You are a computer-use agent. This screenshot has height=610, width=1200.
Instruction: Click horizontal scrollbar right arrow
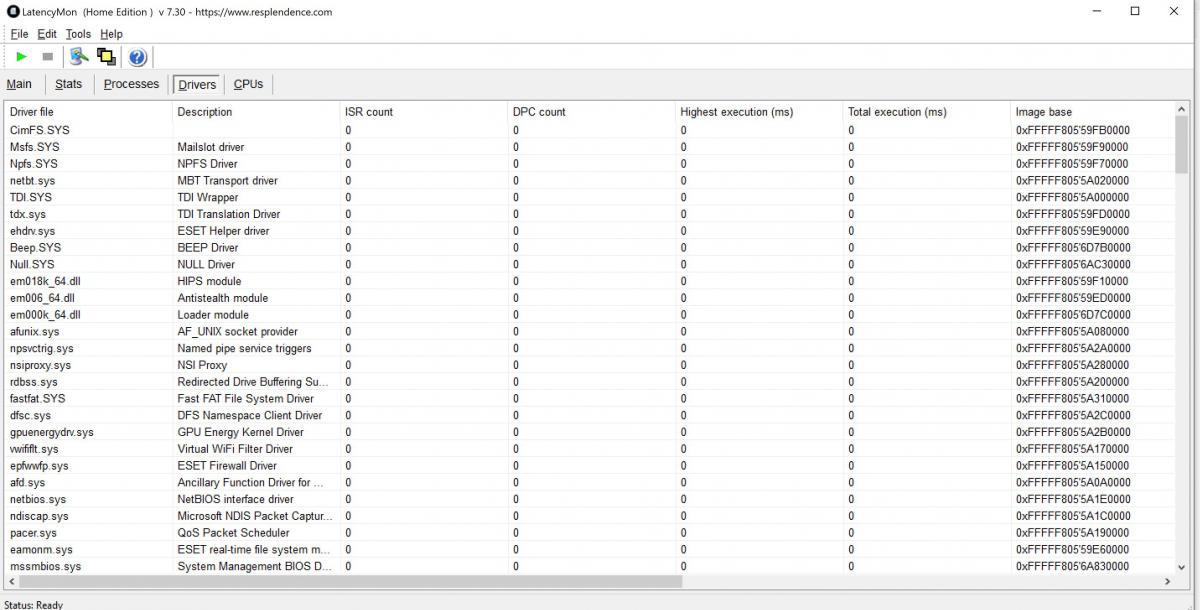point(1167,581)
